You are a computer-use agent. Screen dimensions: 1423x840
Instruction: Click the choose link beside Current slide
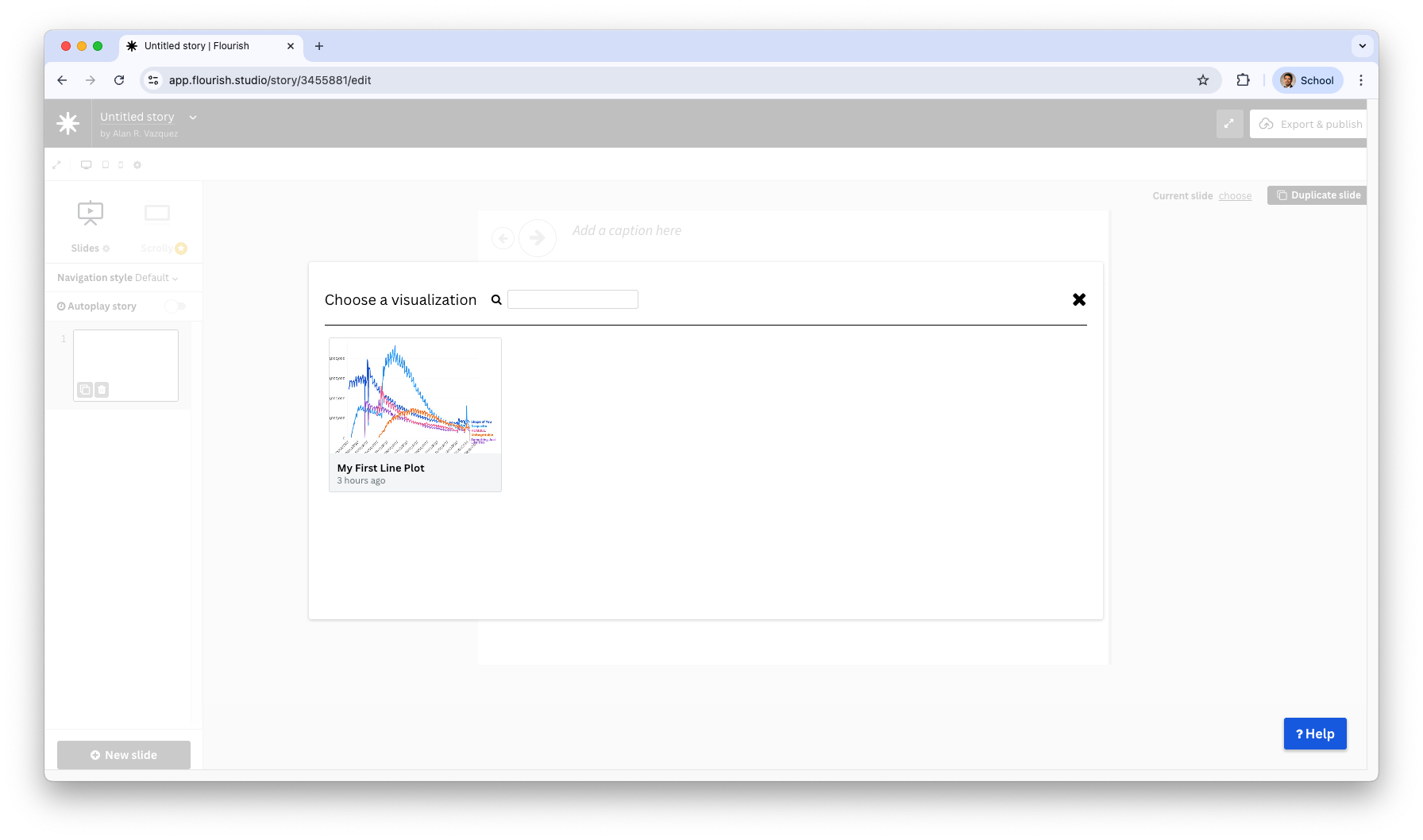pyautogui.click(x=1235, y=196)
